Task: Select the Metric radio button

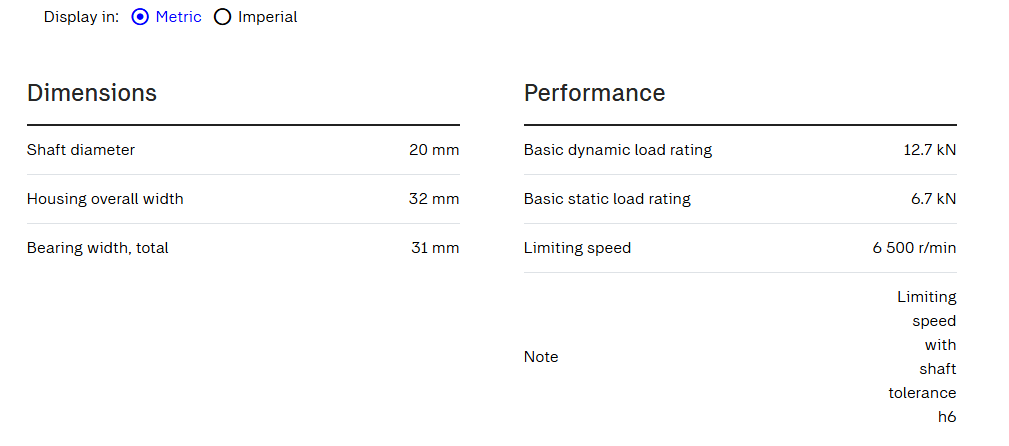Action: click(x=140, y=17)
